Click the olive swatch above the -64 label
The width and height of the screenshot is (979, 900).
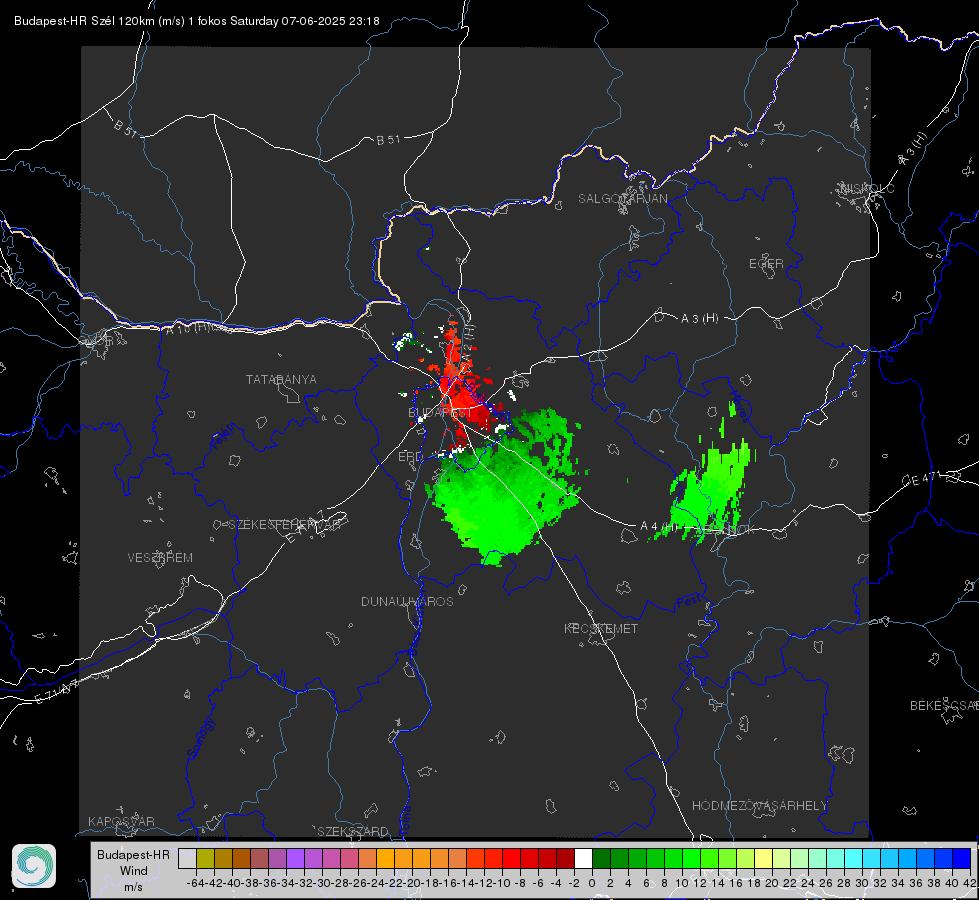[205, 858]
